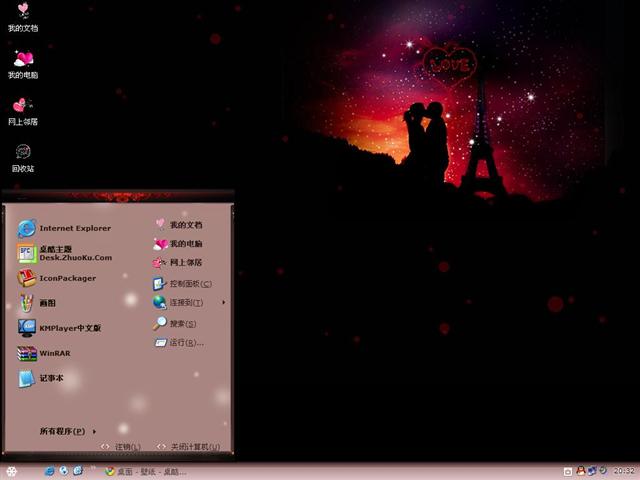Click the tray icon next to the clock
The width and height of the screenshot is (640, 480).
603,471
